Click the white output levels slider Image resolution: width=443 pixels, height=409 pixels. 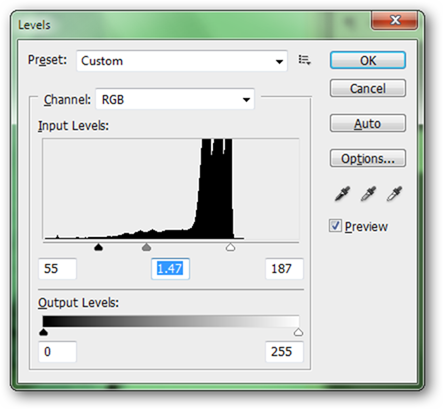coord(298,332)
